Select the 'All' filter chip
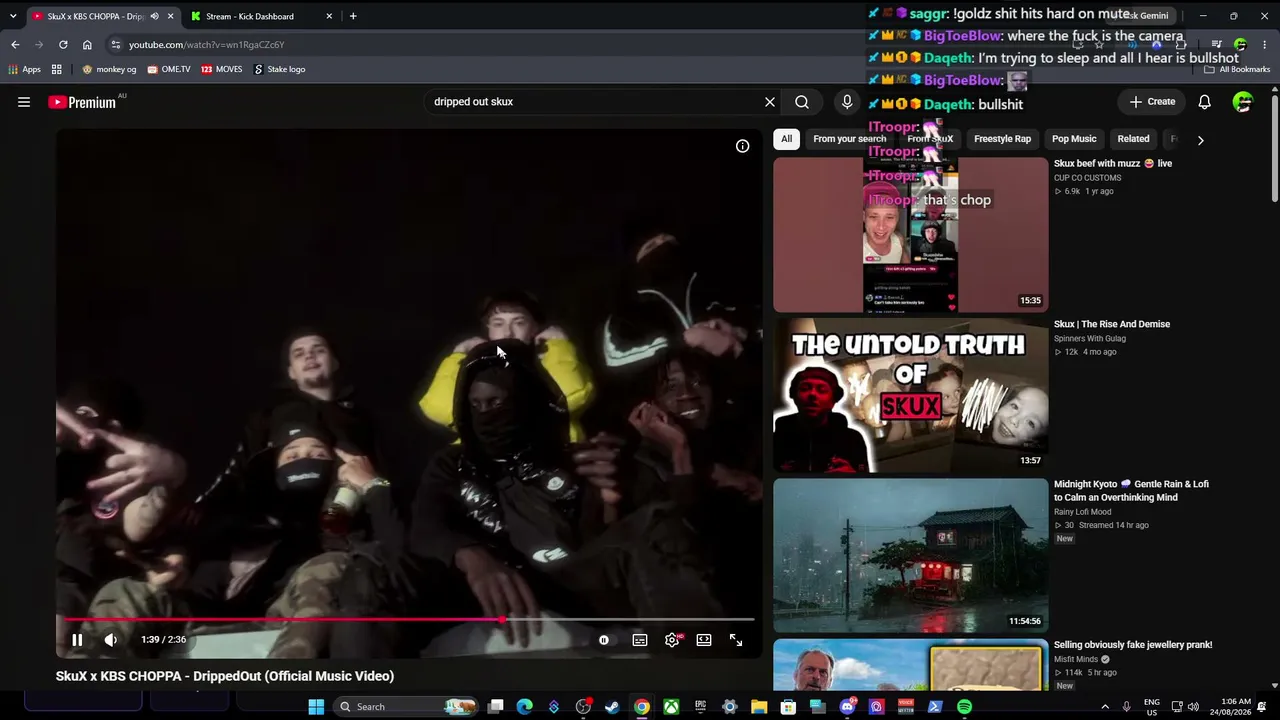This screenshot has height=720, width=1280. [787, 139]
